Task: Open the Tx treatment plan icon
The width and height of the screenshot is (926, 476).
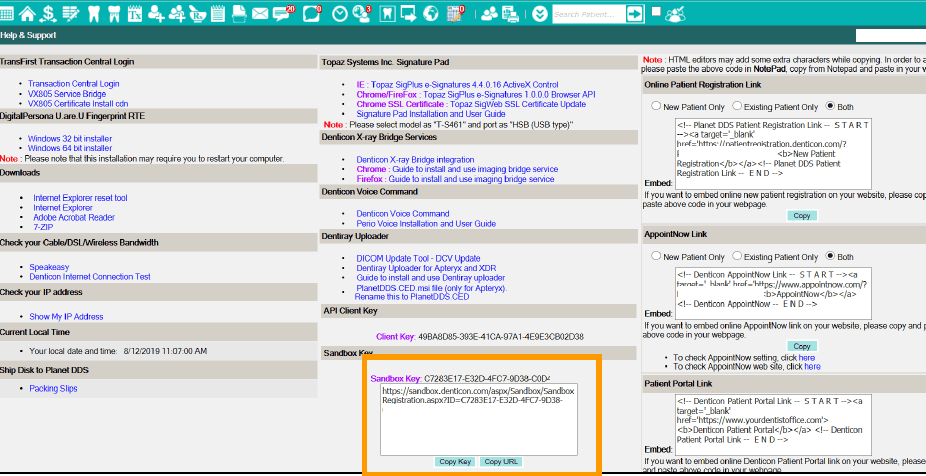Action: [135, 13]
